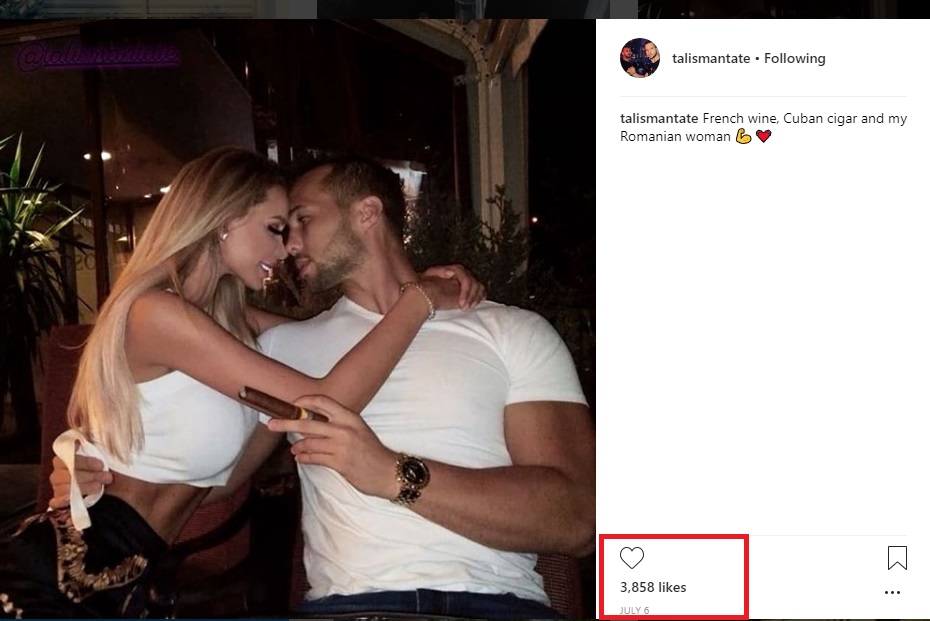The image size is (930, 621).
Task: Like the post with the heart icon
Action: point(632,558)
